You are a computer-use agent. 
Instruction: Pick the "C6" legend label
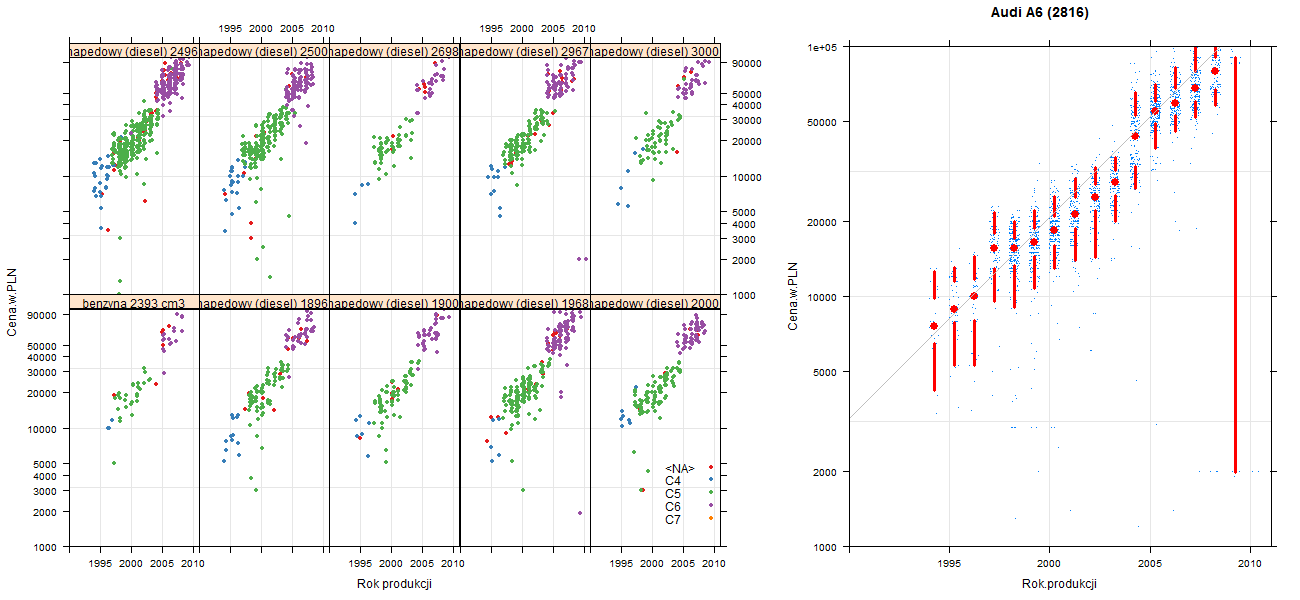coord(673,507)
